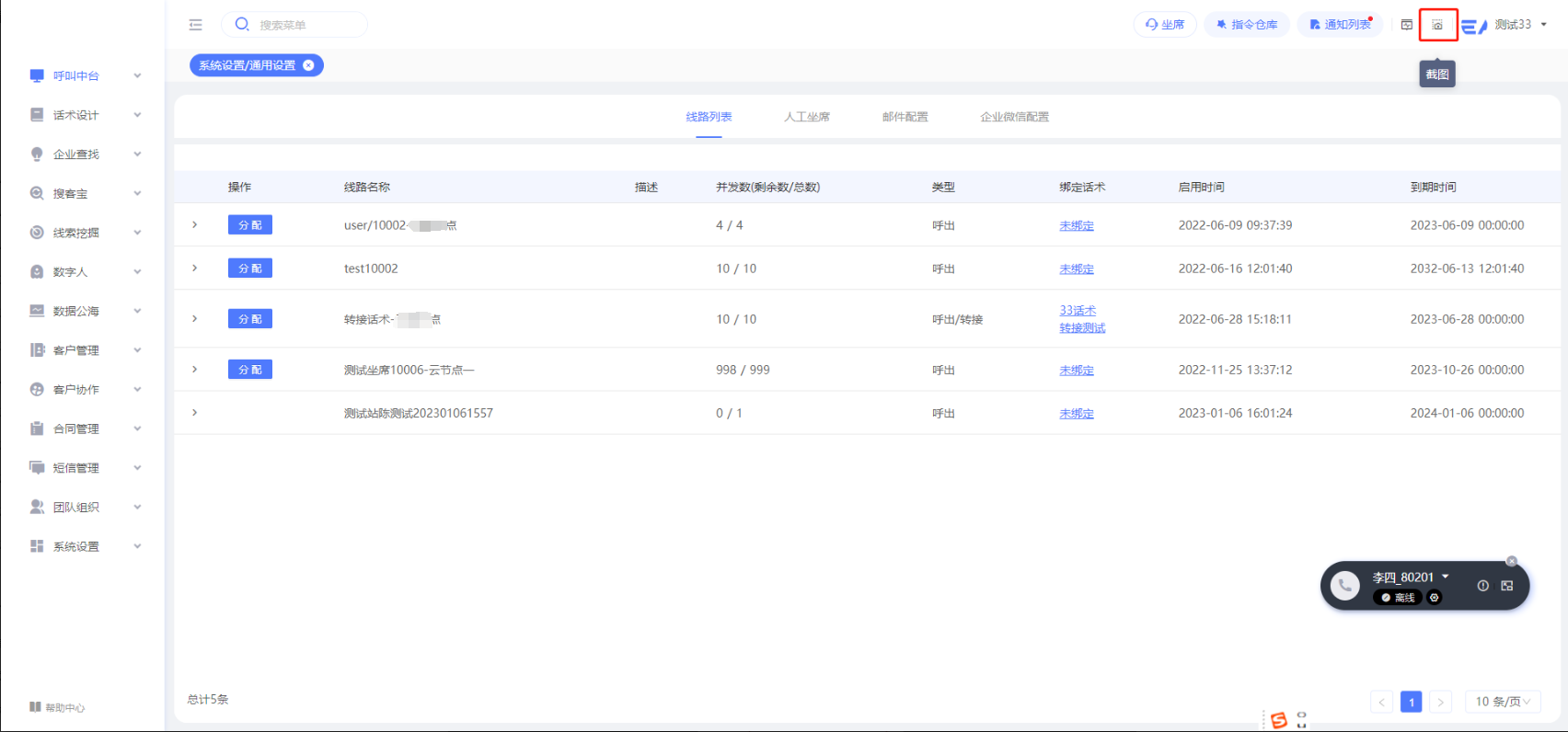
Task: Open softphone settings gear icon
Action: [x=1434, y=598]
